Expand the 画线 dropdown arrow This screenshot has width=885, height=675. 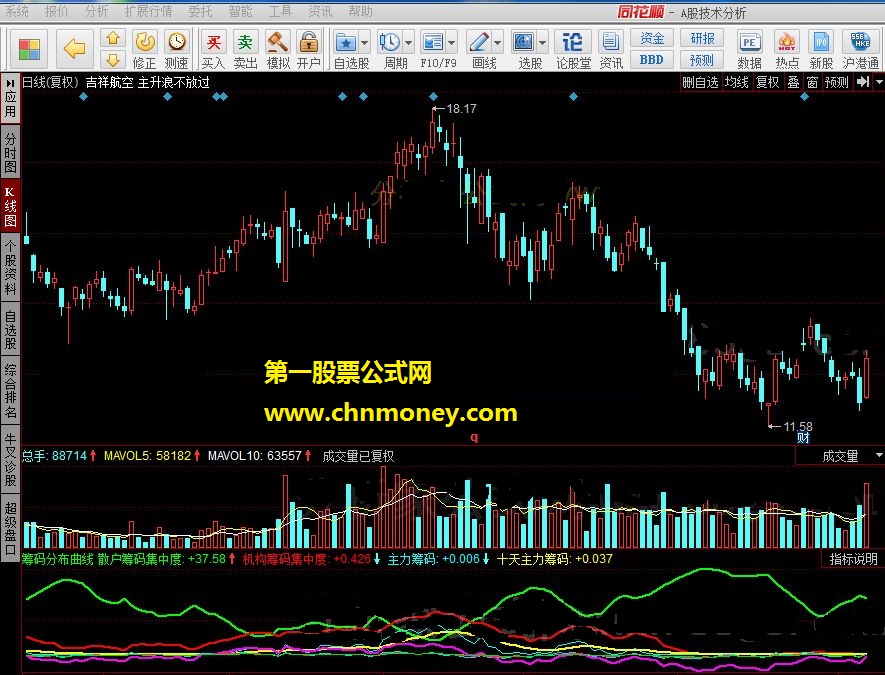pyautogui.click(x=497, y=43)
